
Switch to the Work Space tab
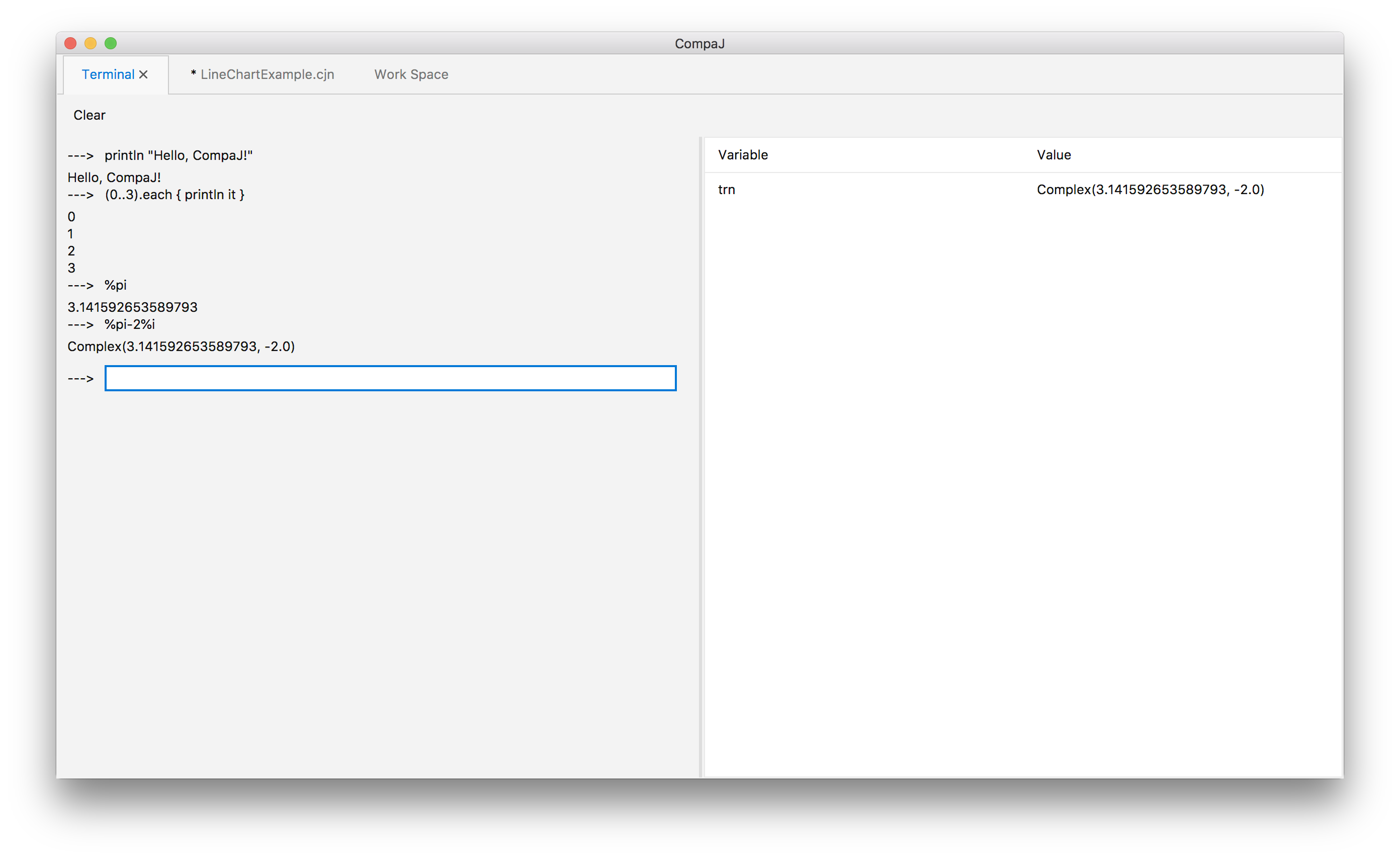pyautogui.click(x=411, y=74)
